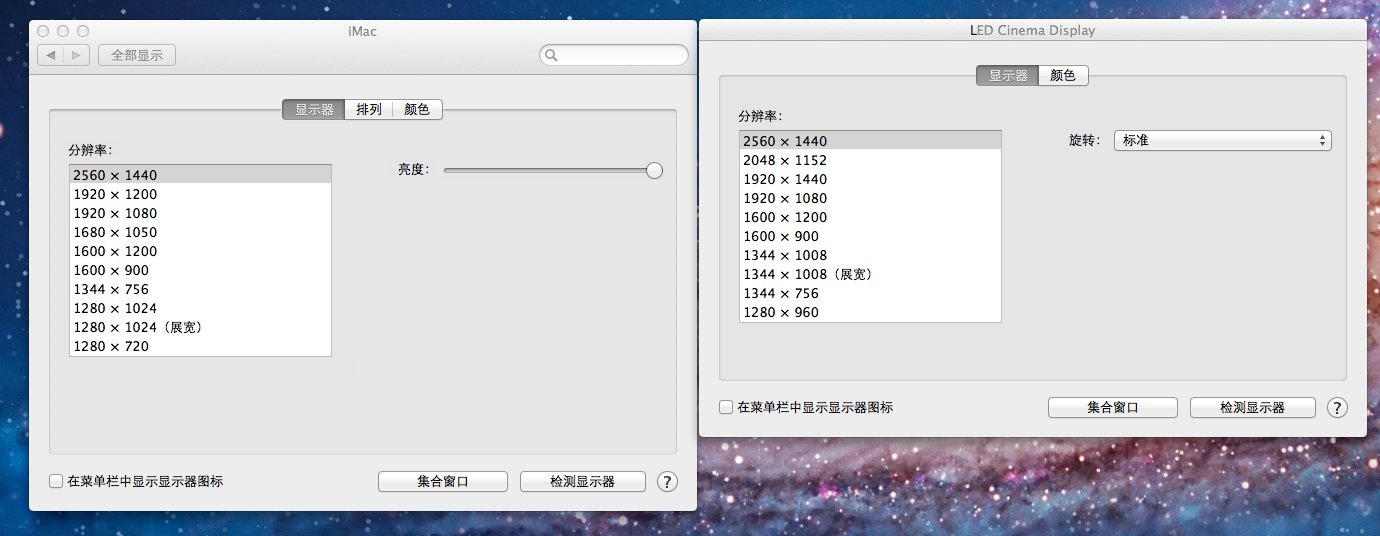
Task: Select 1920 × 1440 in the LED Cinema Display list
Action: pyautogui.click(x=870, y=179)
